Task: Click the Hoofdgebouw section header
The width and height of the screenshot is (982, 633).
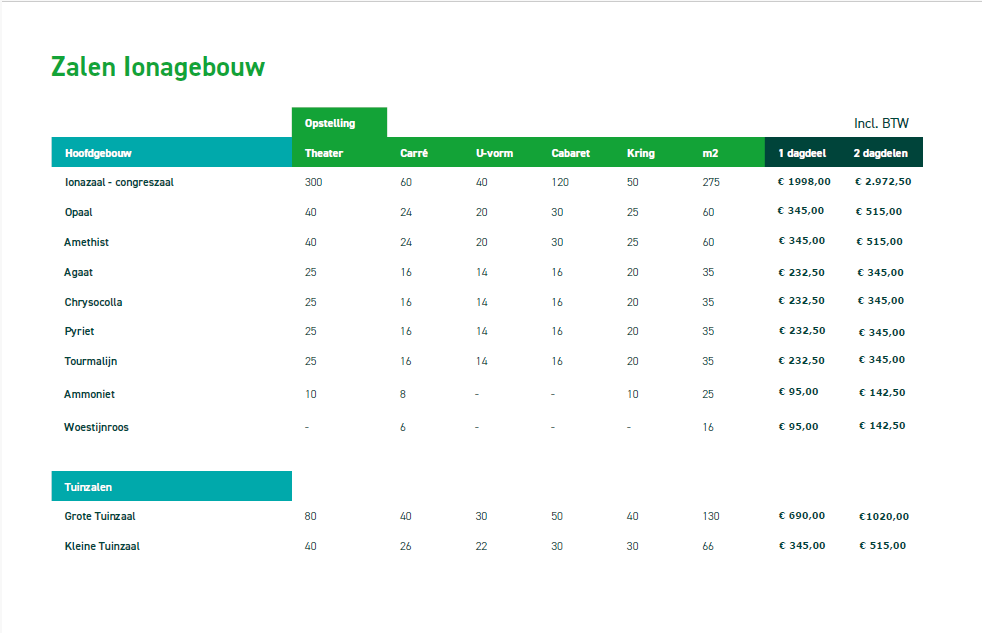Action: [98, 153]
